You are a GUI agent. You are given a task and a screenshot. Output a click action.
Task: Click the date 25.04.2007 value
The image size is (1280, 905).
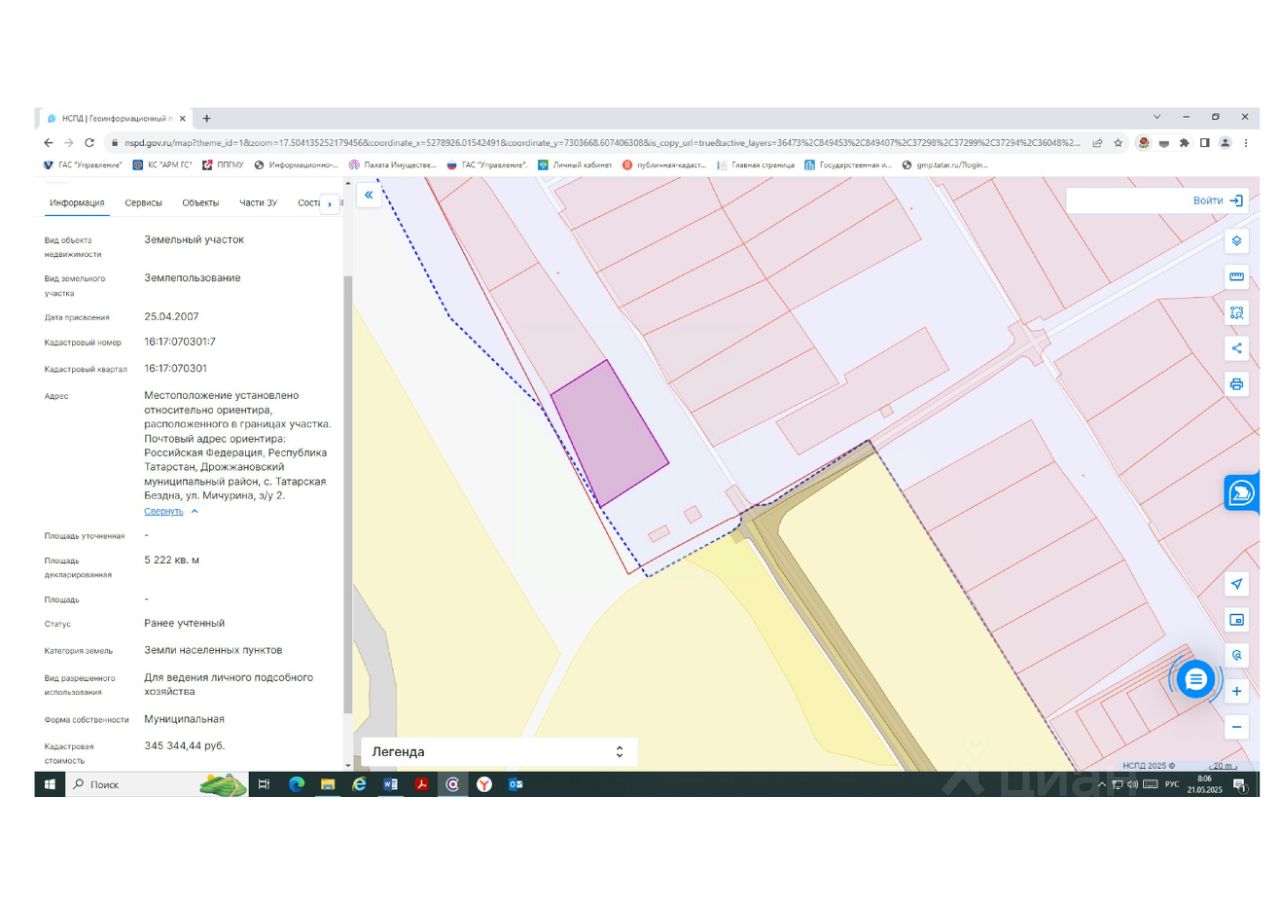171,316
